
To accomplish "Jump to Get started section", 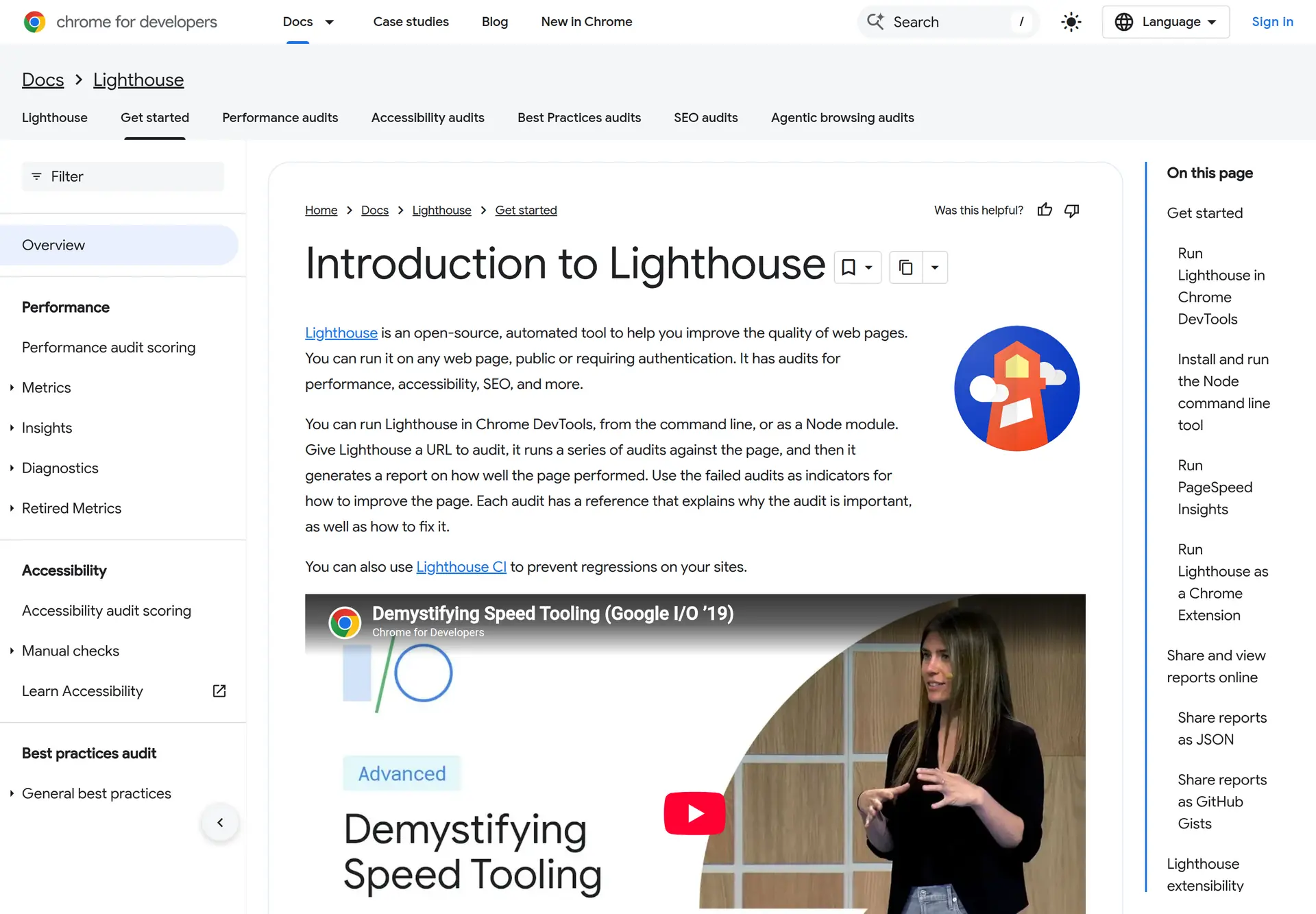I will click(1204, 213).
